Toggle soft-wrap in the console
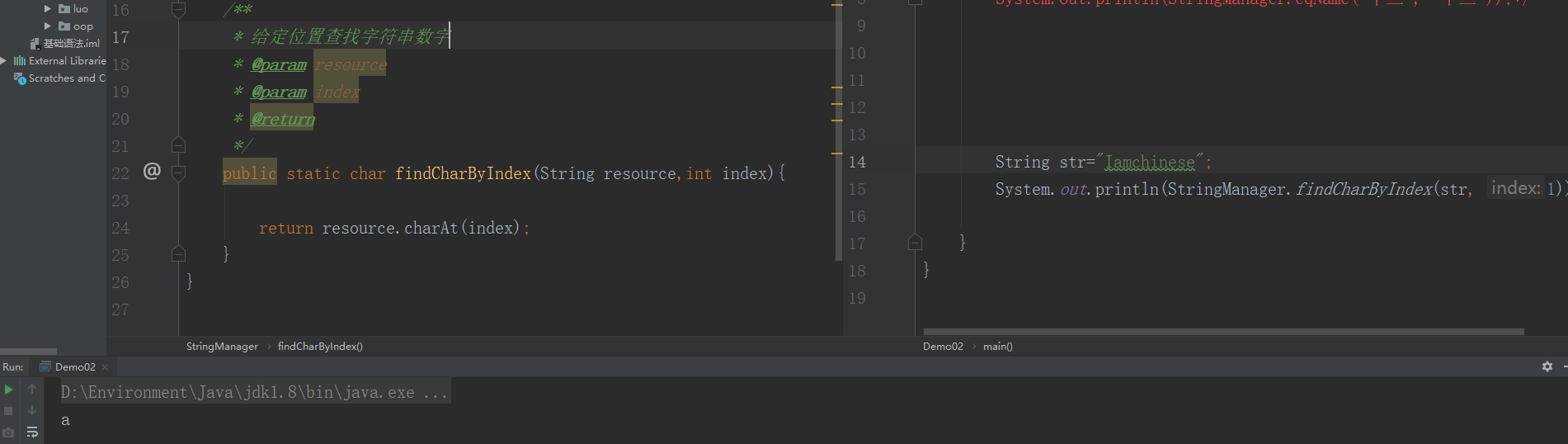1568x444 pixels. [x=32, y=432]
